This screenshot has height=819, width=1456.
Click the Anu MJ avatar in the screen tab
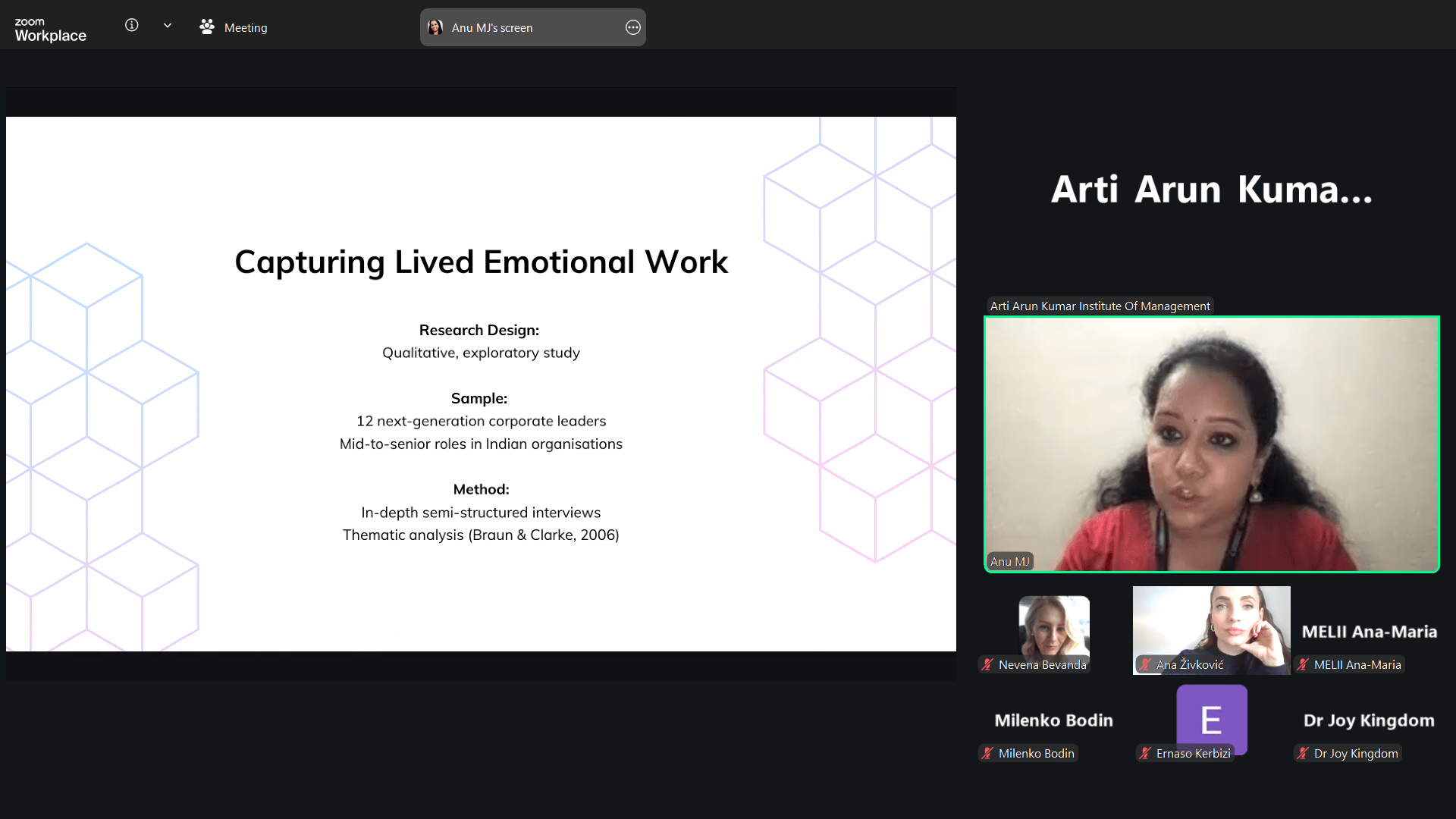435,27
